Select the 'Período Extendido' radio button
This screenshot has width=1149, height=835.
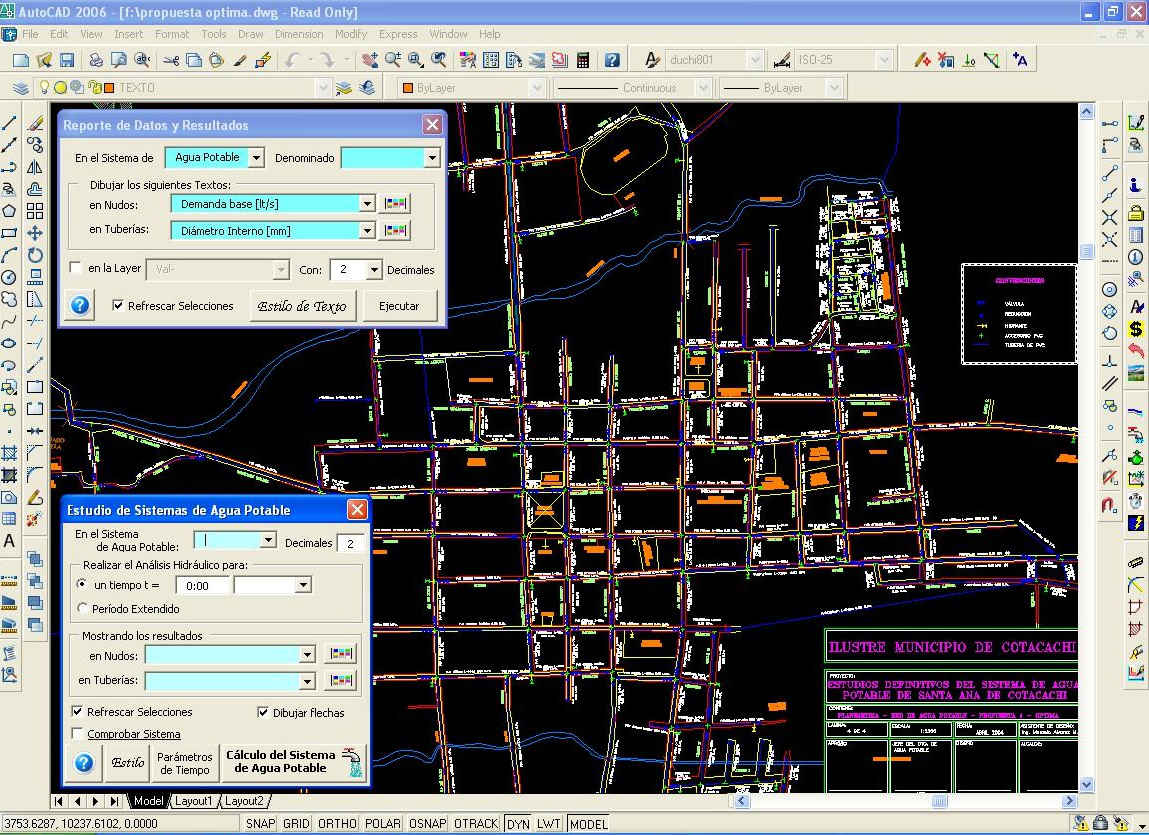pos(83,608)
